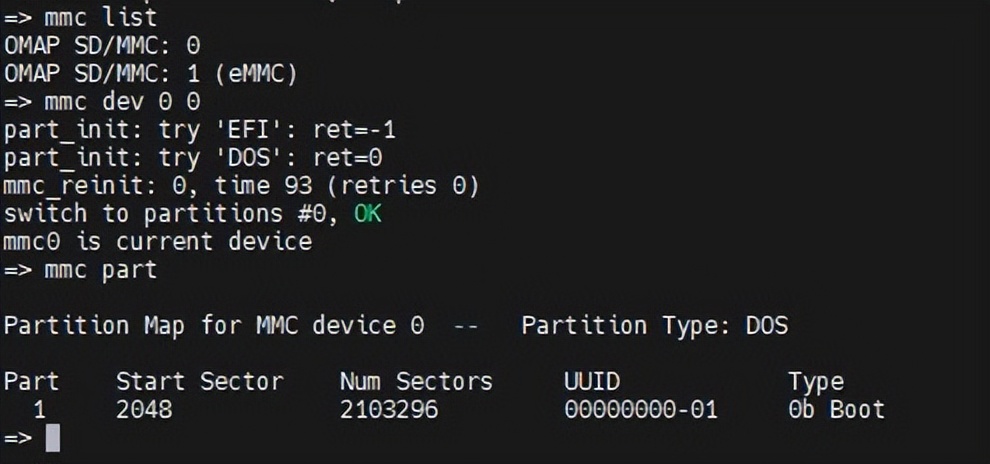Click the start sector value 2048
990x464 pixels.
click(x=144, y=409)
